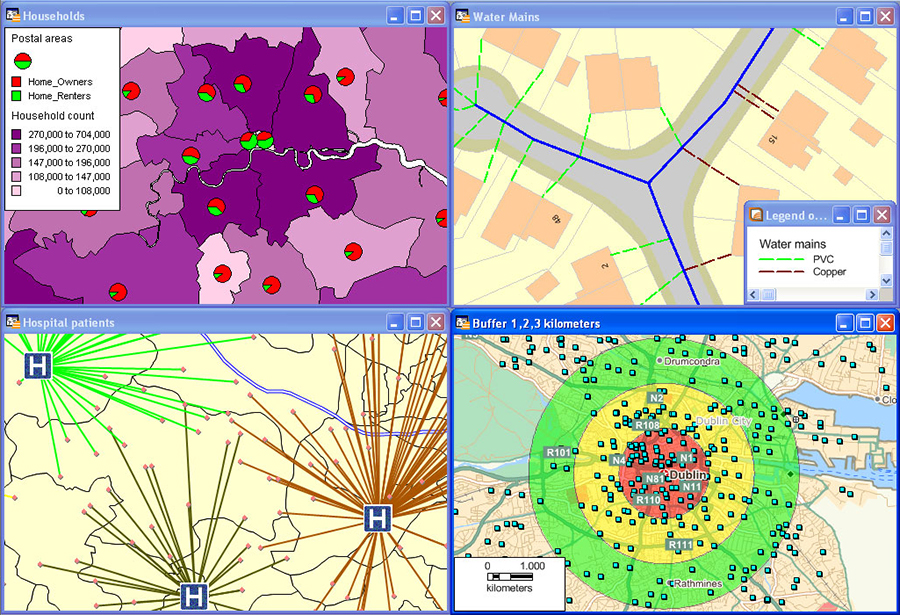Click the Water mains heading in Legend window
Viewport: 900px width, 615px height.
792,244
